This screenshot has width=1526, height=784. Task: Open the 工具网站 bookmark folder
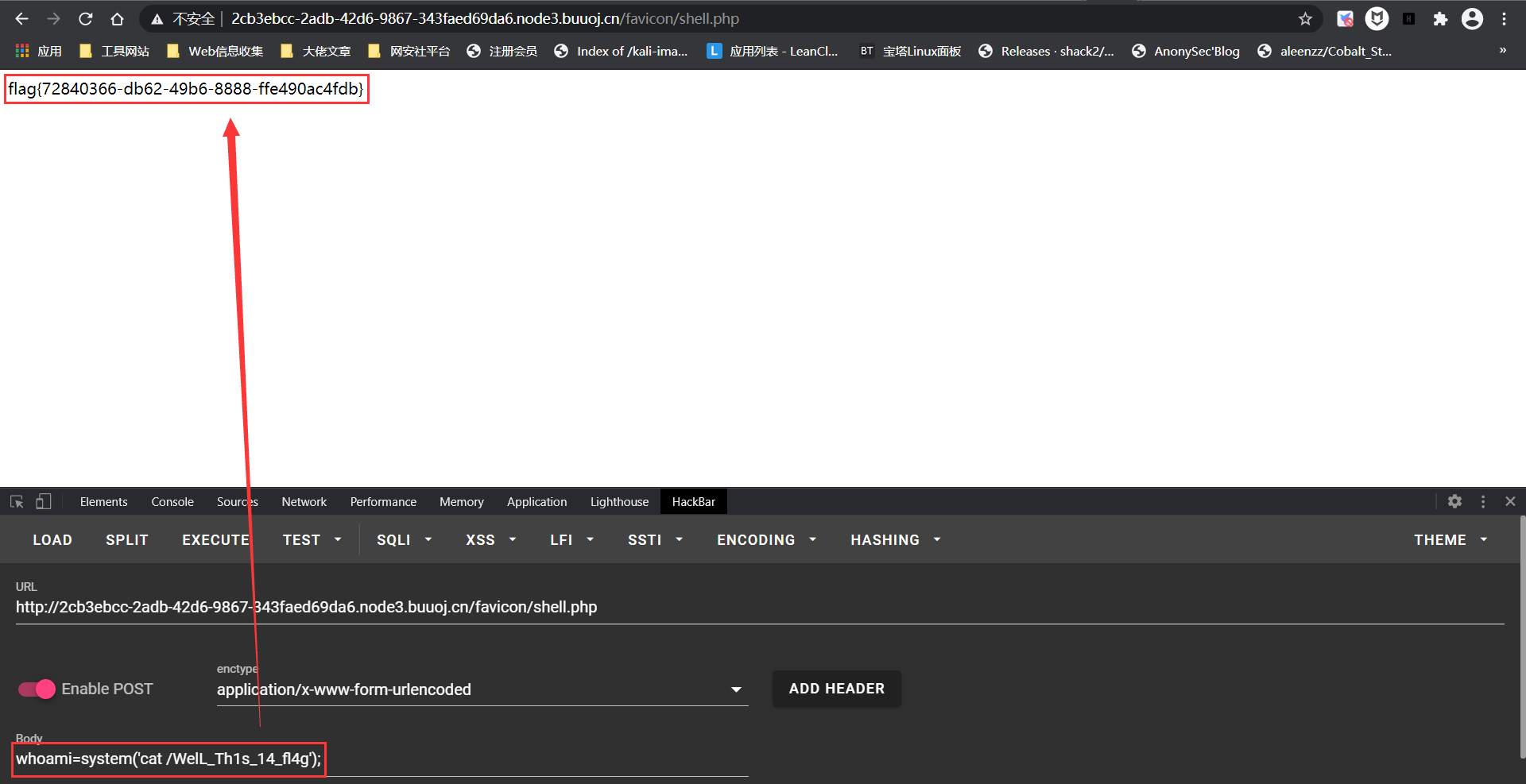(114, 51)
